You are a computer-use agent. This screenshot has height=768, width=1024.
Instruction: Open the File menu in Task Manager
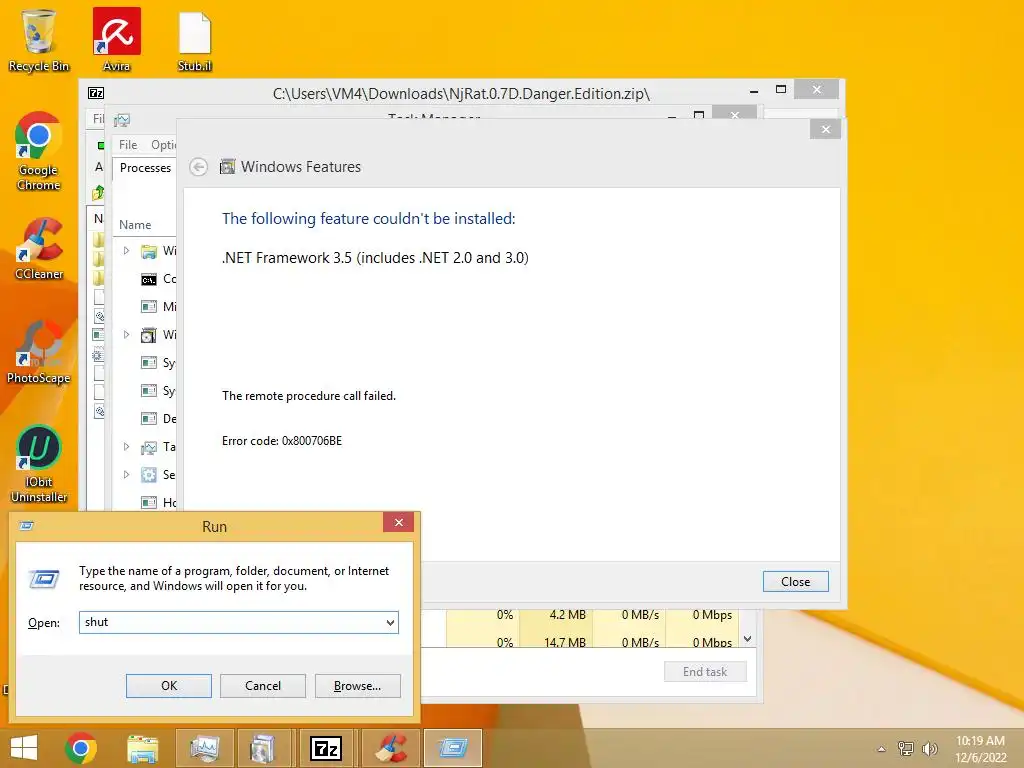point(128,145)
